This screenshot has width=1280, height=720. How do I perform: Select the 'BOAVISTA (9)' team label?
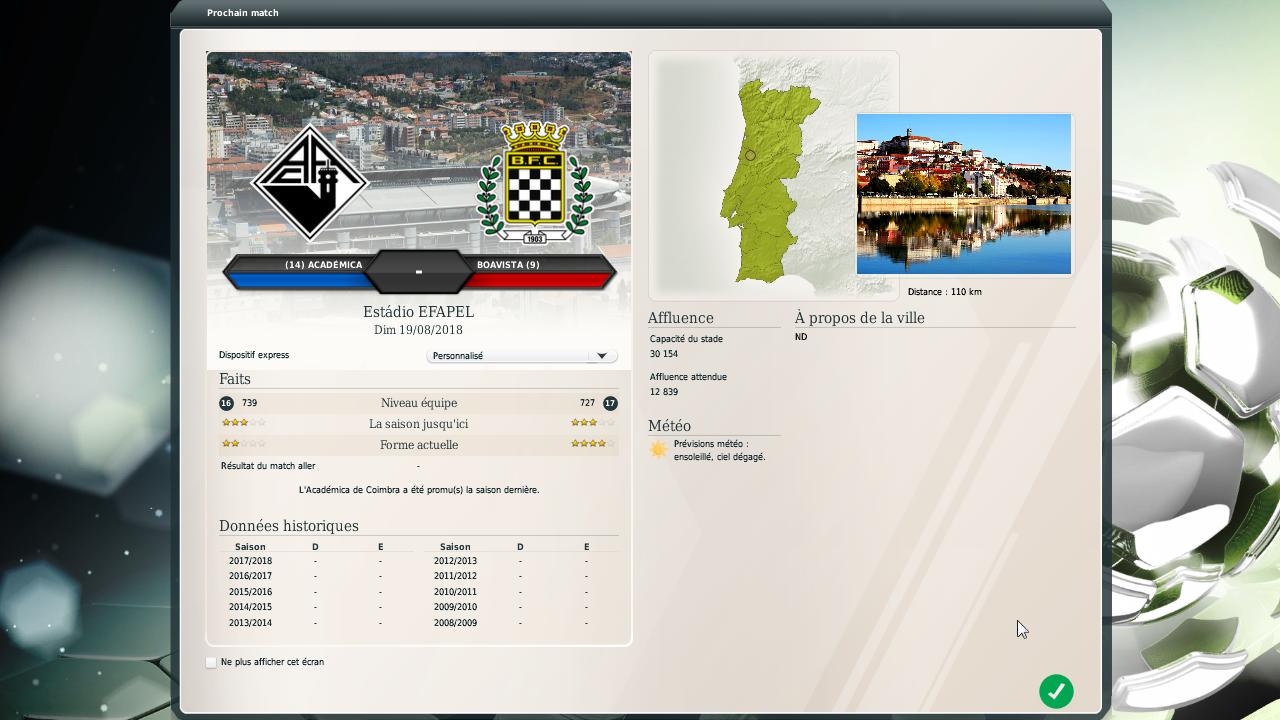coord(508,265)
